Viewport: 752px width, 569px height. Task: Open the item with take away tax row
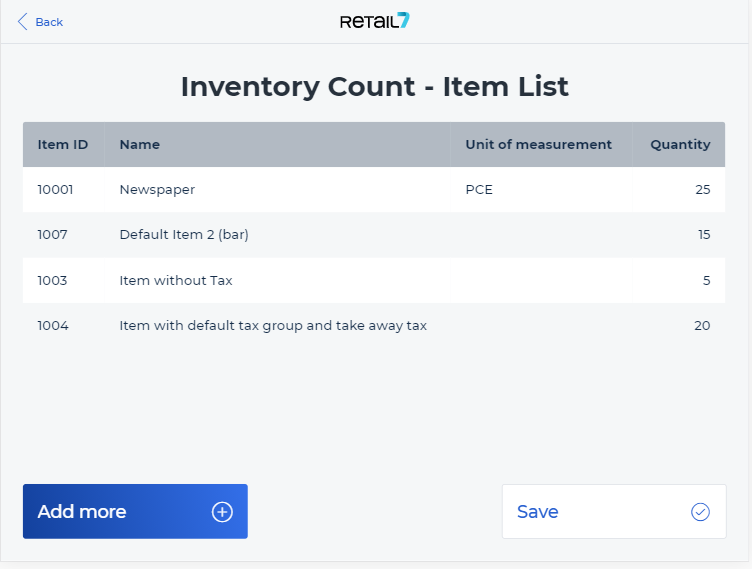374,325
